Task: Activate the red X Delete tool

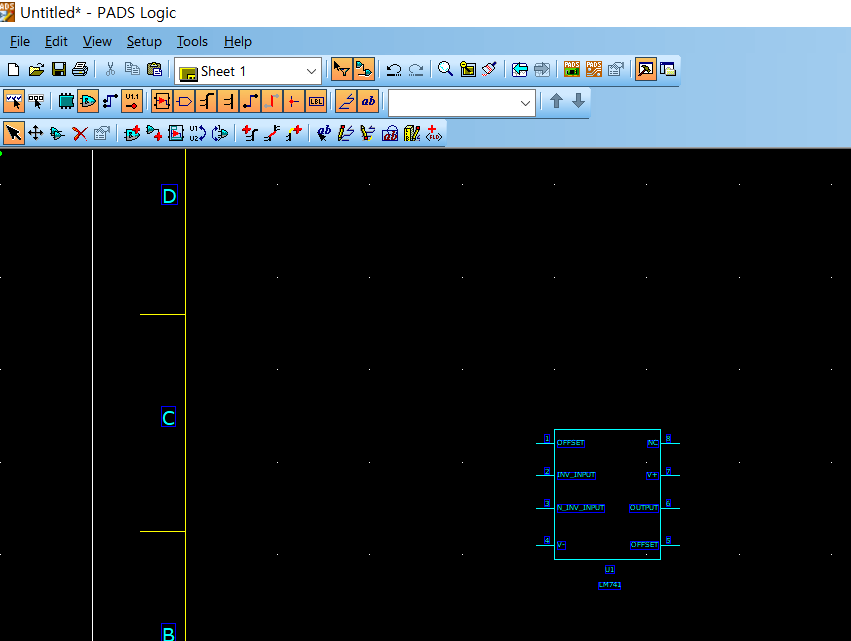Action: click(80, 133)
